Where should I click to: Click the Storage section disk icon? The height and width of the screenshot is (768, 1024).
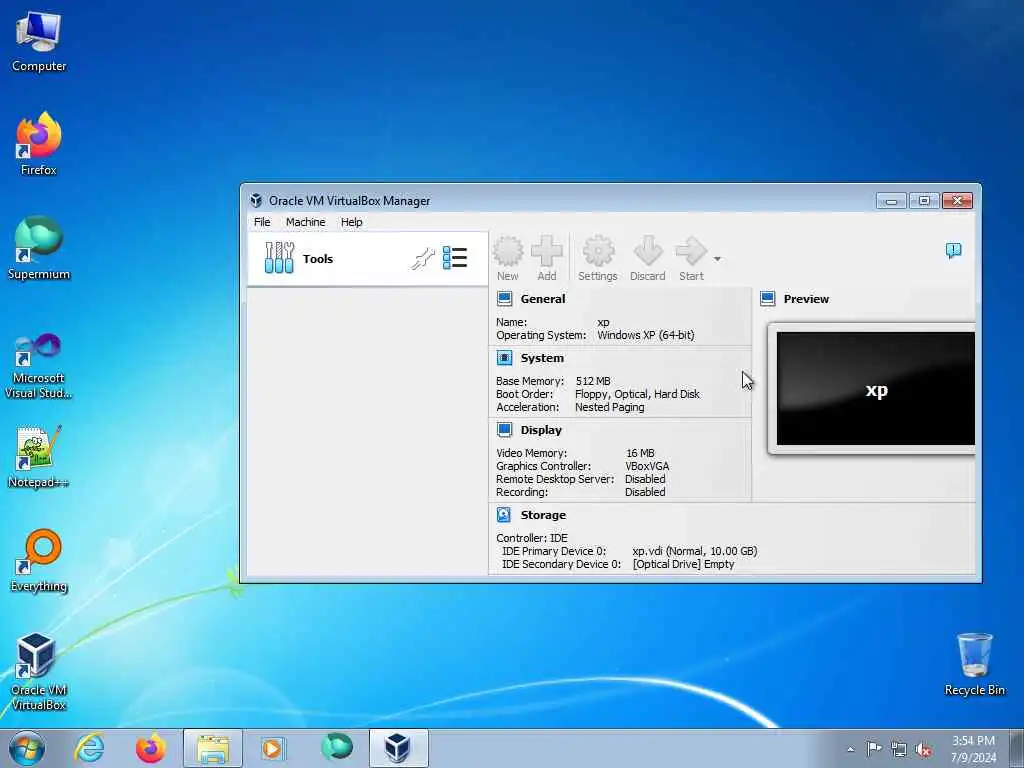pyautogui.click(x=504, y=515)
